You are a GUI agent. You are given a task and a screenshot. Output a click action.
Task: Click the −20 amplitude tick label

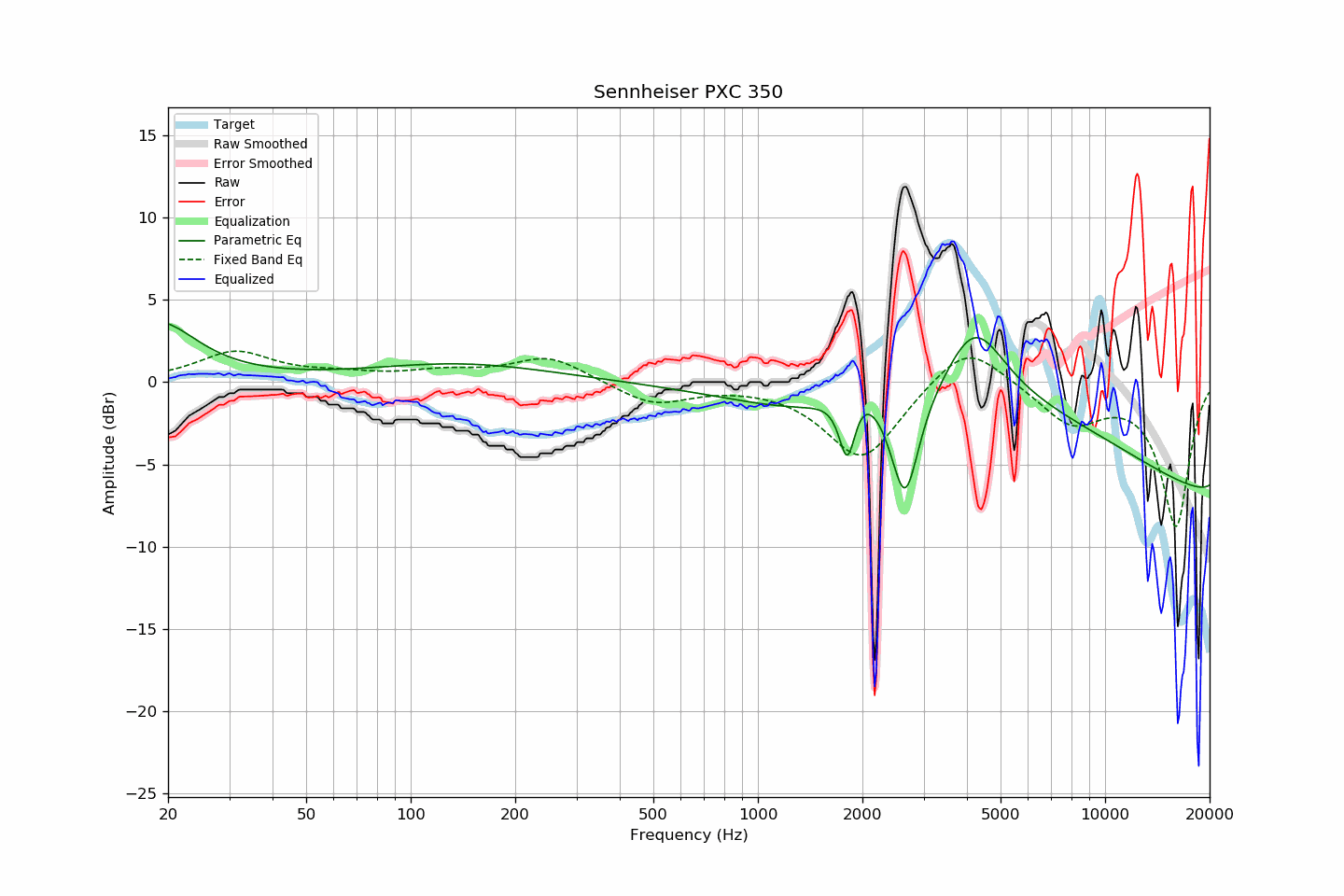coord(143,711)
